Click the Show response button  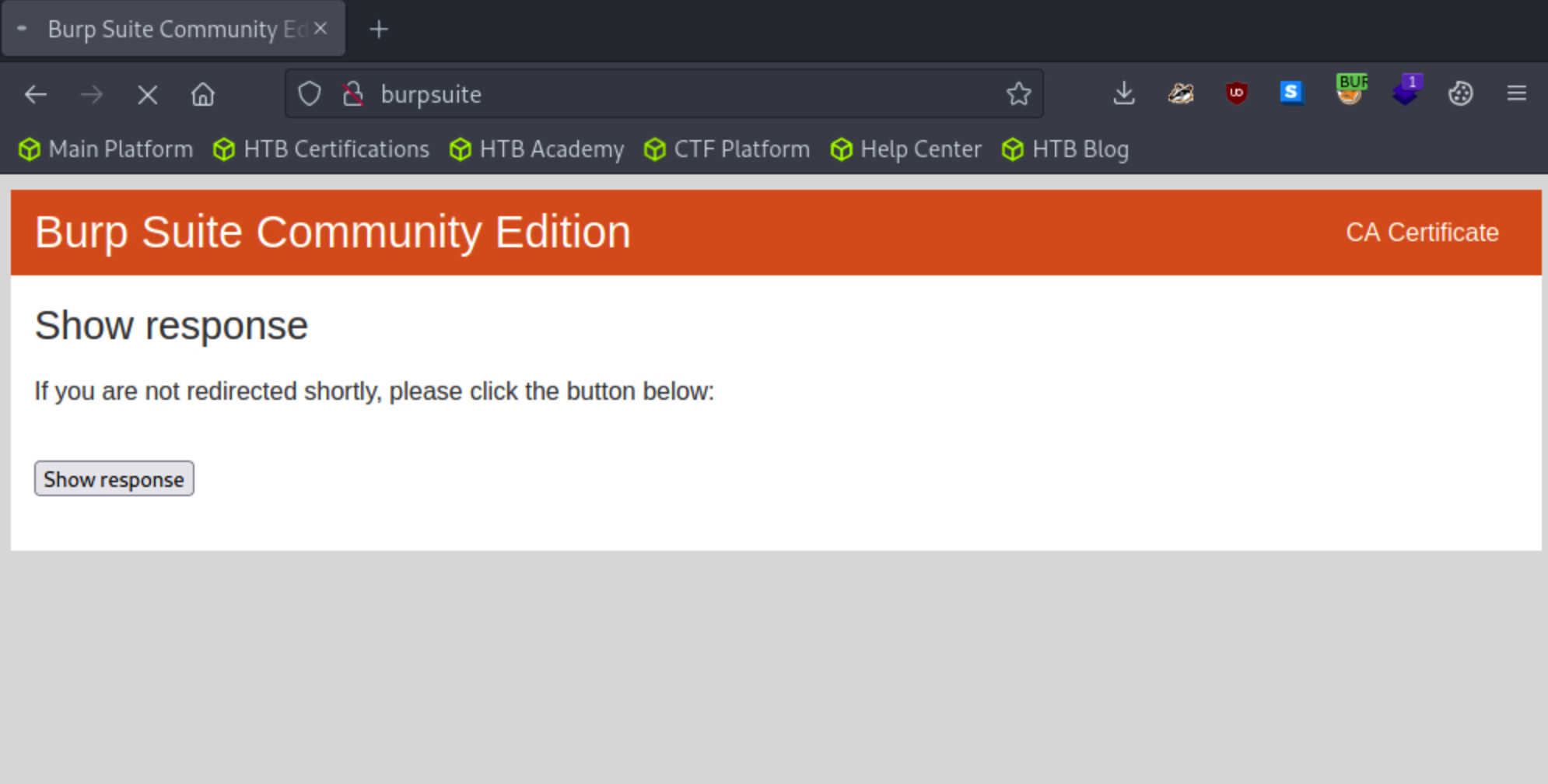(x=114, y=479)
